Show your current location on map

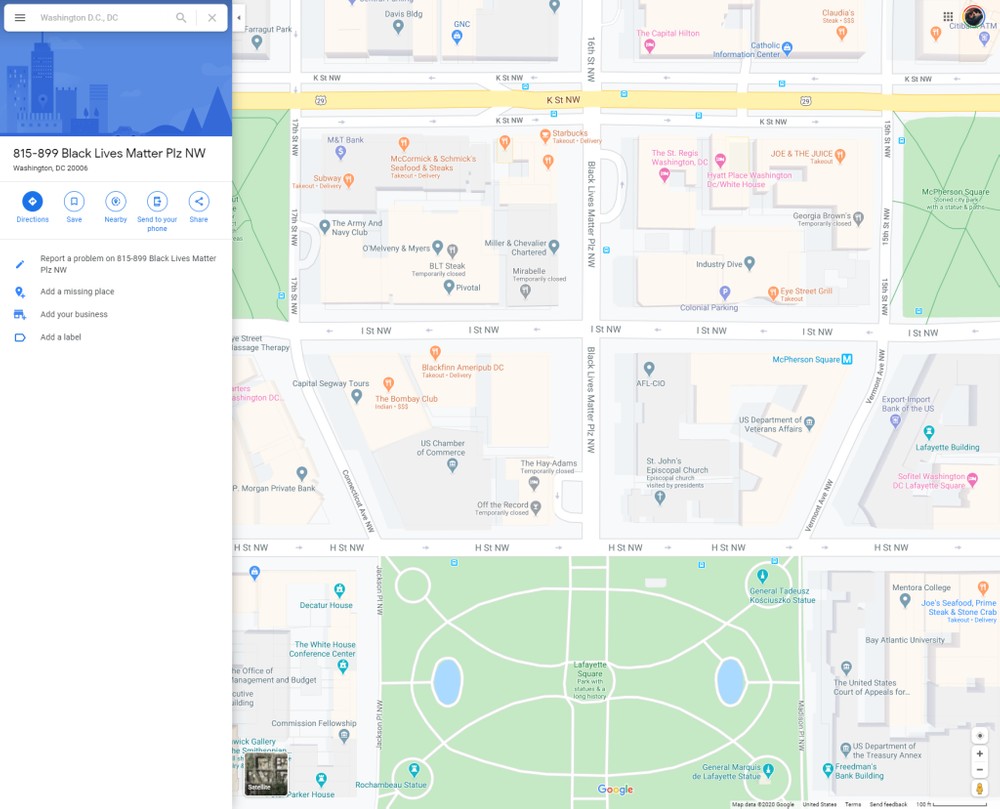coord(980,735)
